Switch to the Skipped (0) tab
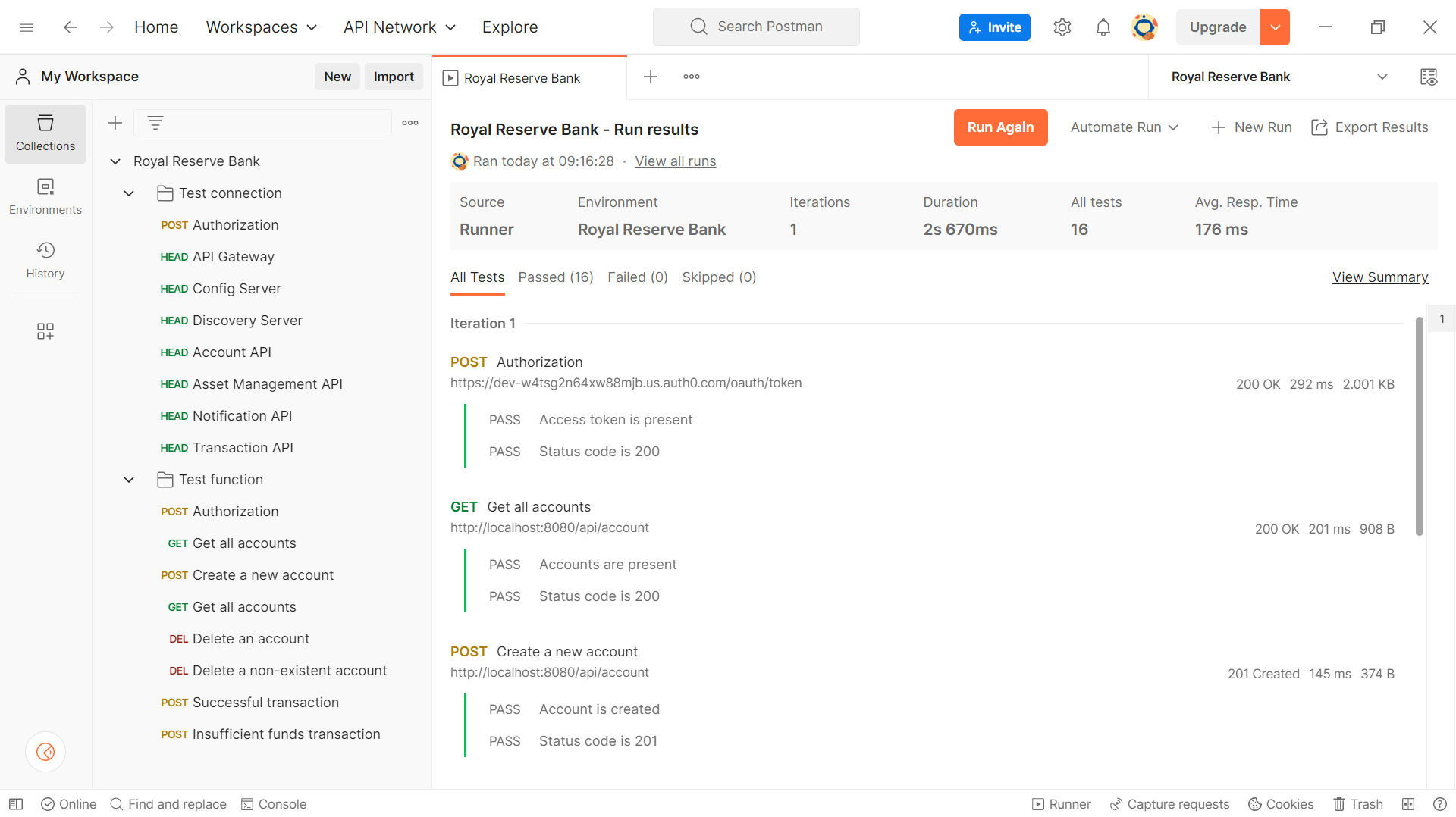Viewport: 1456px width, 817px height. 719,277
